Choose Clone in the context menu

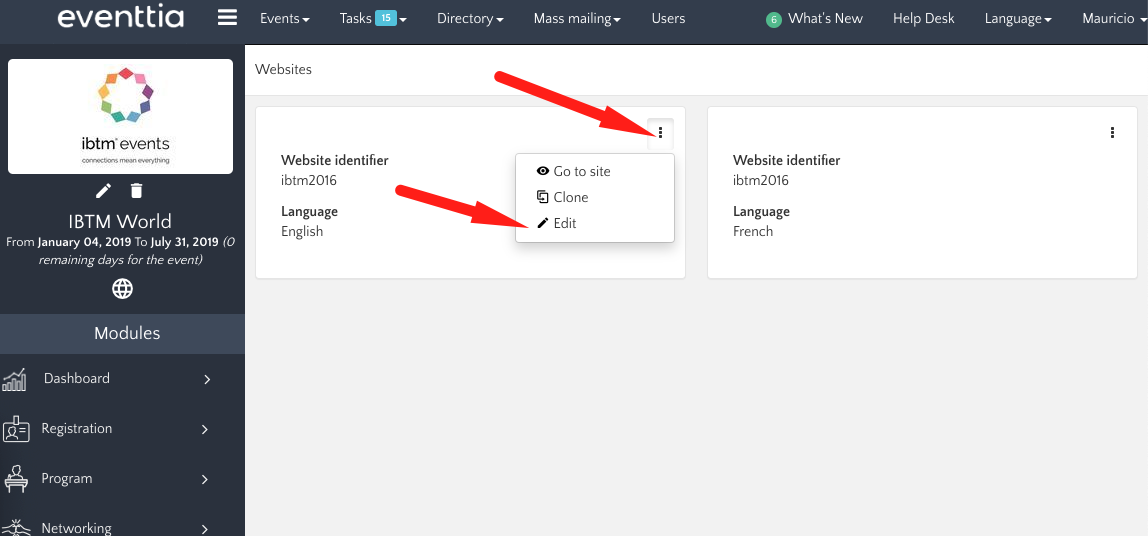pos(570,197)
